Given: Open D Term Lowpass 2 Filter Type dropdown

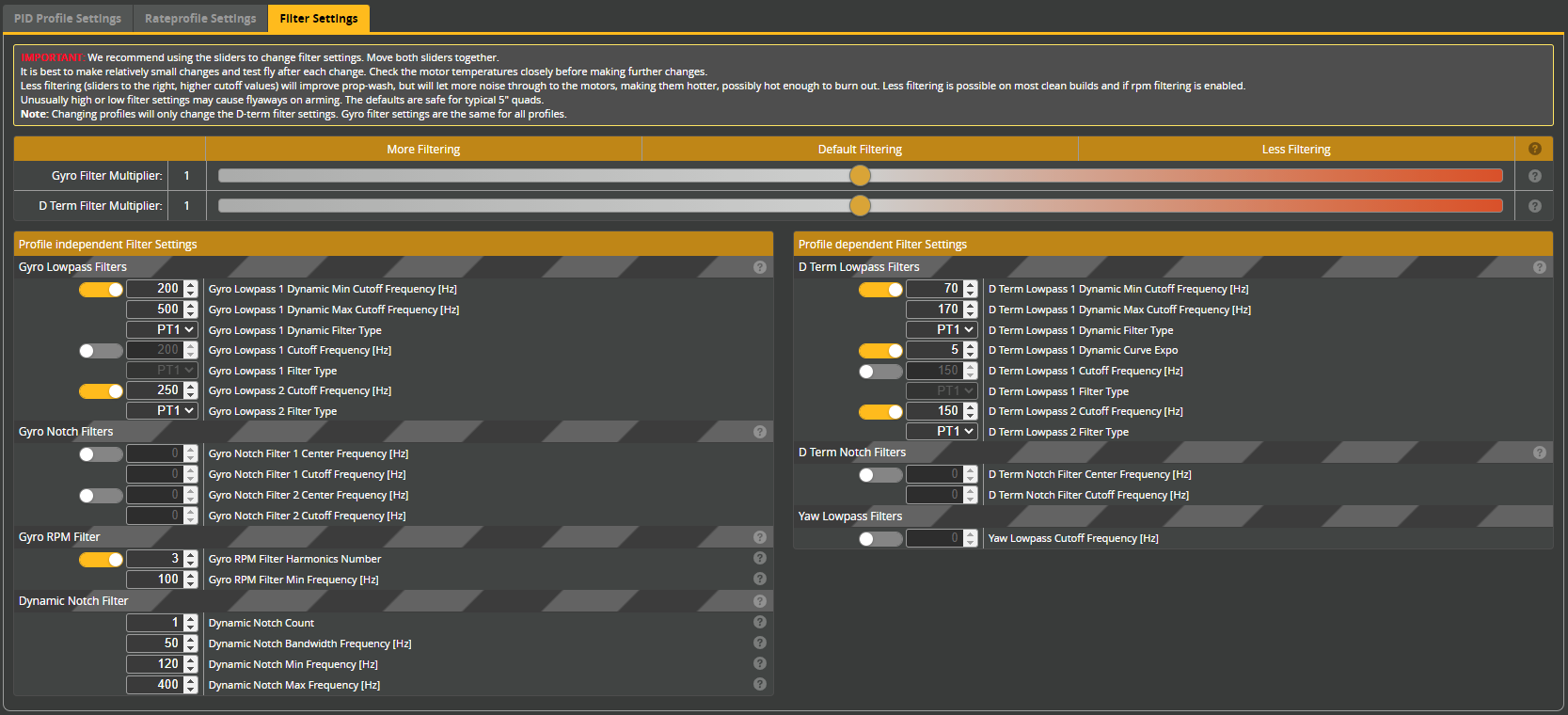Looking at the screenshot, I should click(x=942, y=432).
